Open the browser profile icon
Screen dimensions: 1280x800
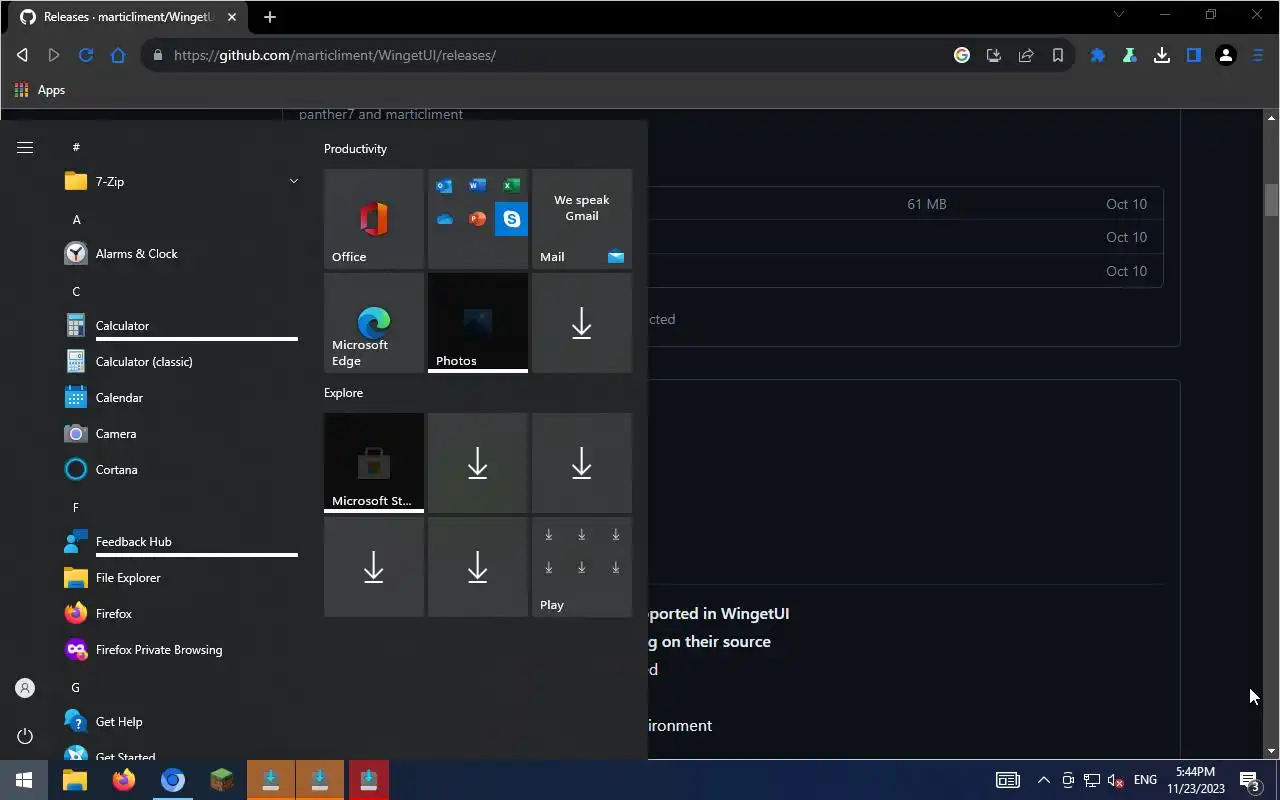[x=1226, y=55]
